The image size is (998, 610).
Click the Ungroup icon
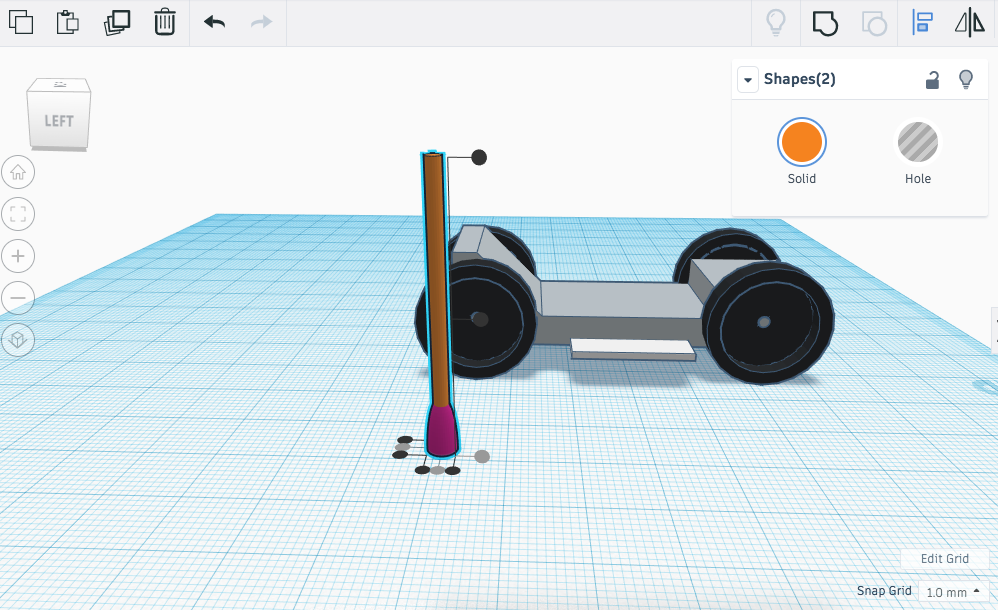pos(875,24)
